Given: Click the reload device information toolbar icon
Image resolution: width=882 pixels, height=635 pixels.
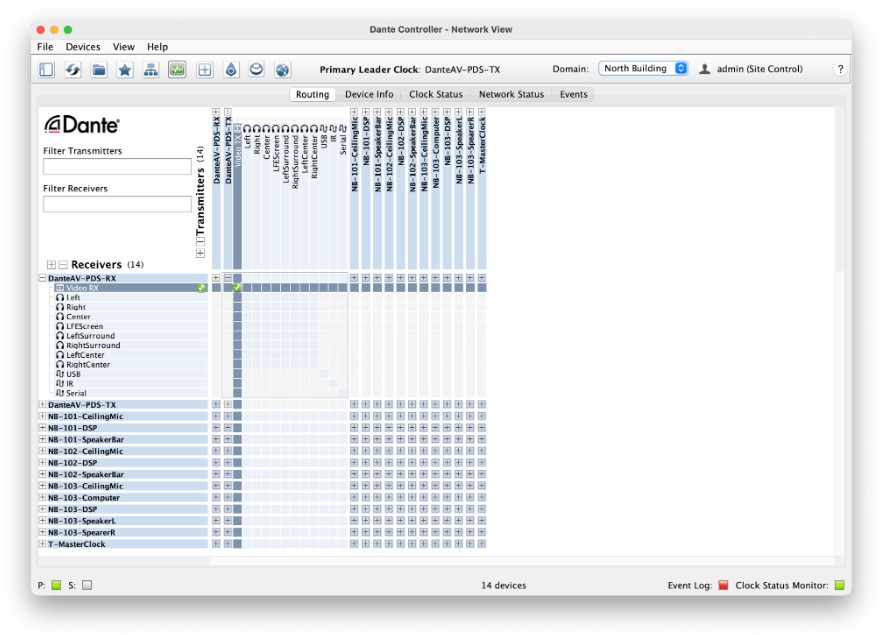Looking at the screenshot, I should coord(73,69).
